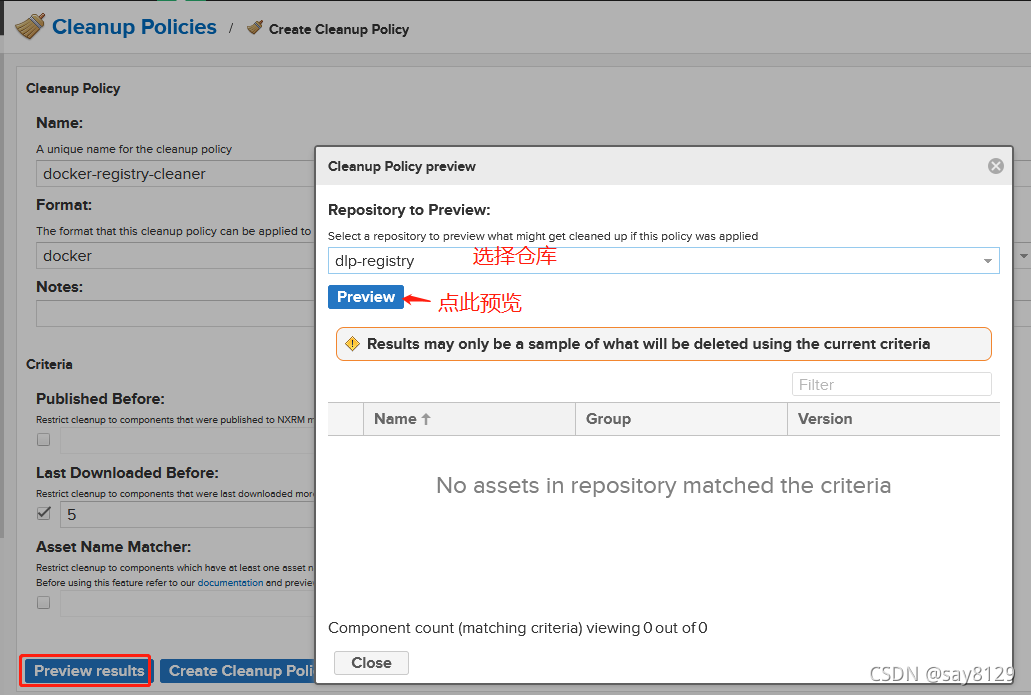Viewport: 1031px width, 695px height.
Task: Click the Create Cleanup Policy button
Action: (238, 671)
